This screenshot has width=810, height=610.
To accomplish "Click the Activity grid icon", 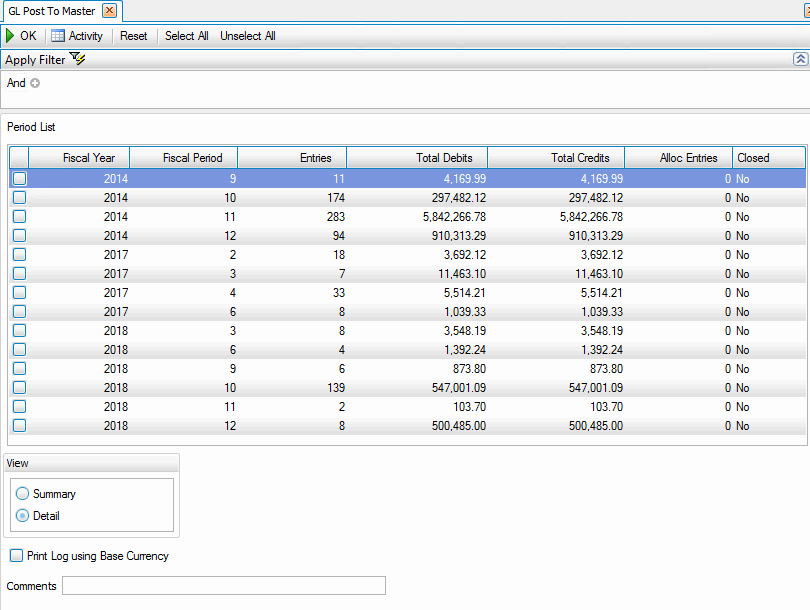I will point(58,36).
